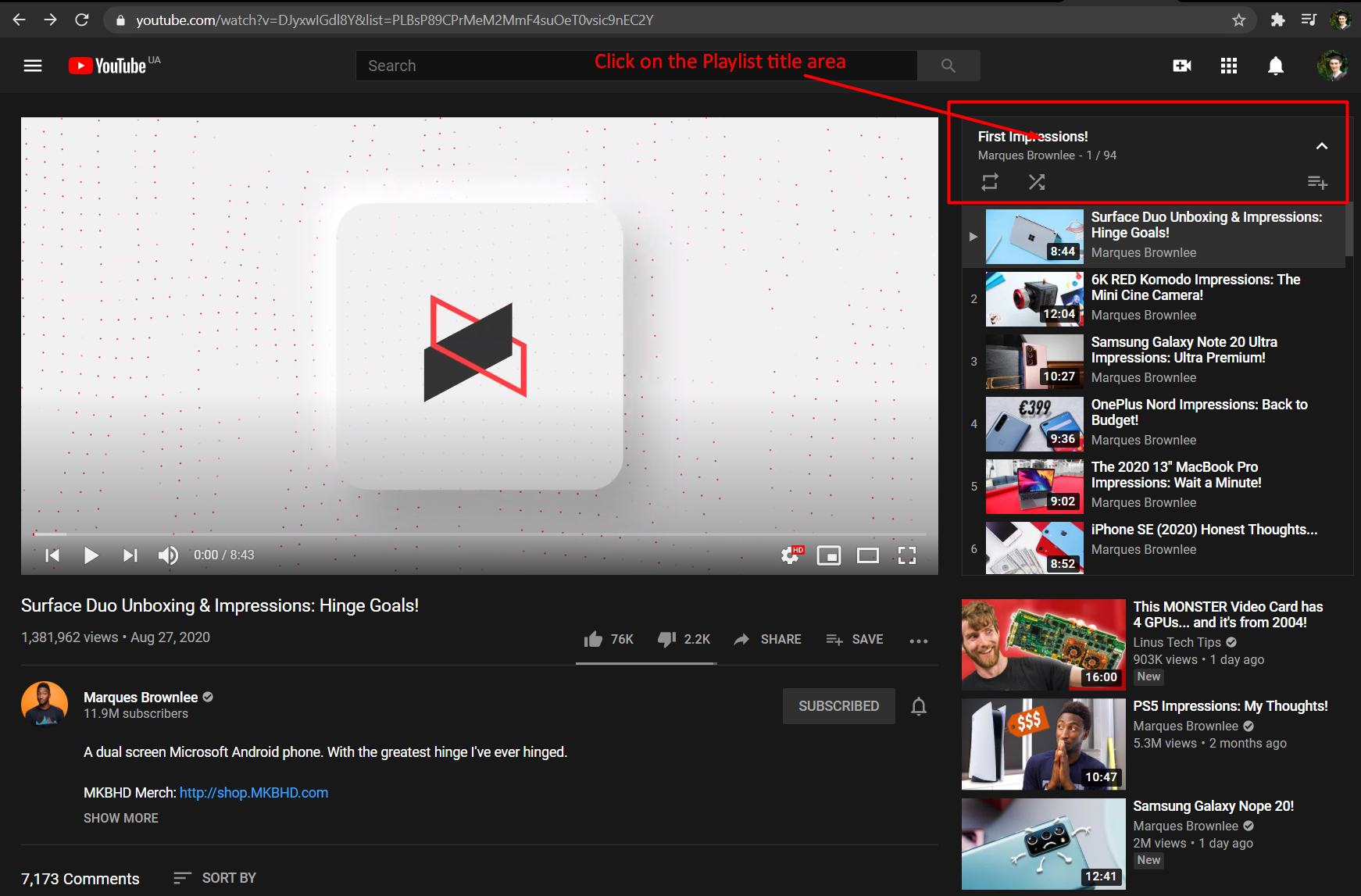Screen dimensions: 1361x896
Task: Click the 7,173 Comments heading
Action: (x=80, y=879)
